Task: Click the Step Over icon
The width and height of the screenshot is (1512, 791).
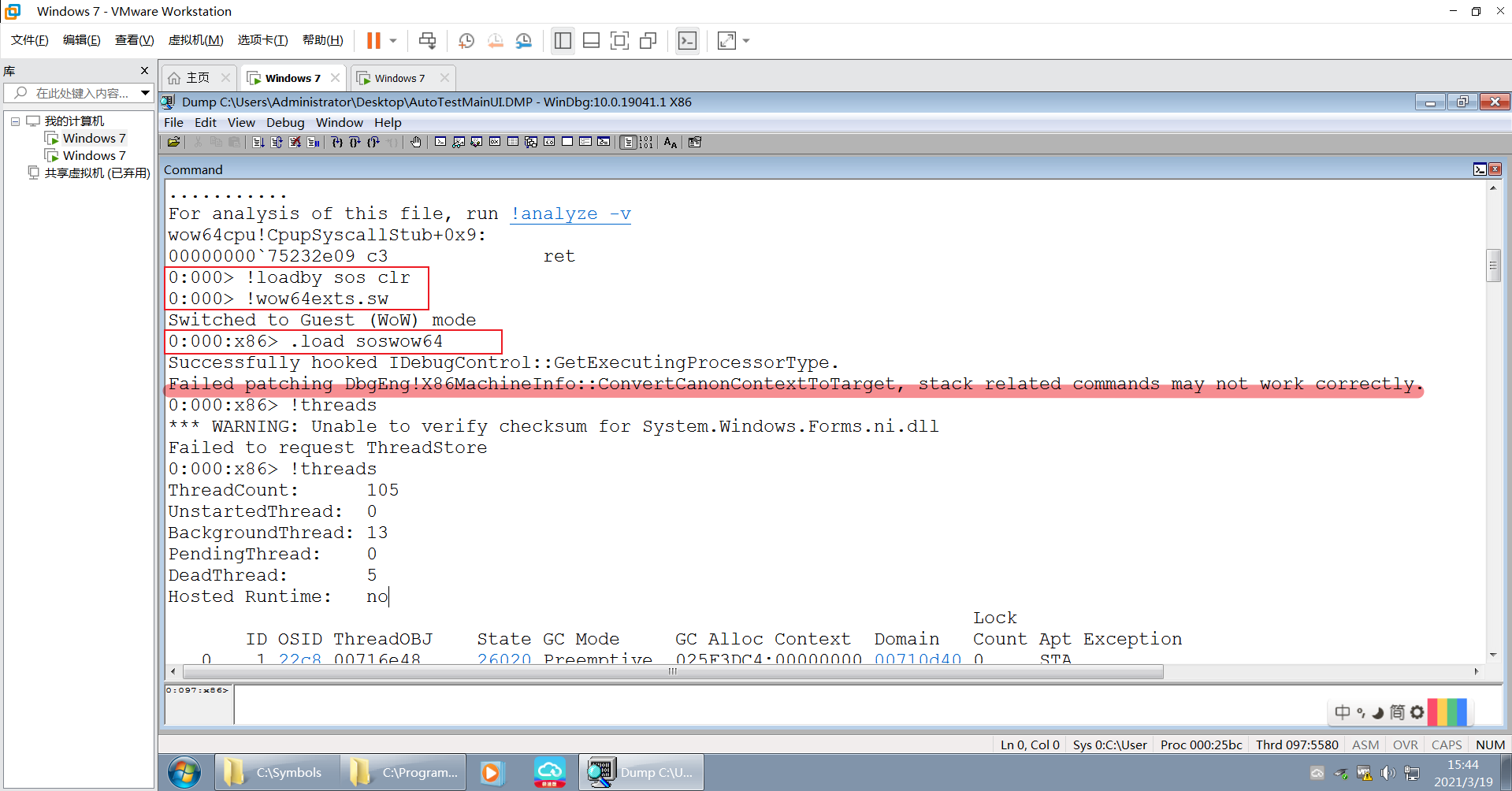Action: point(355,143)
